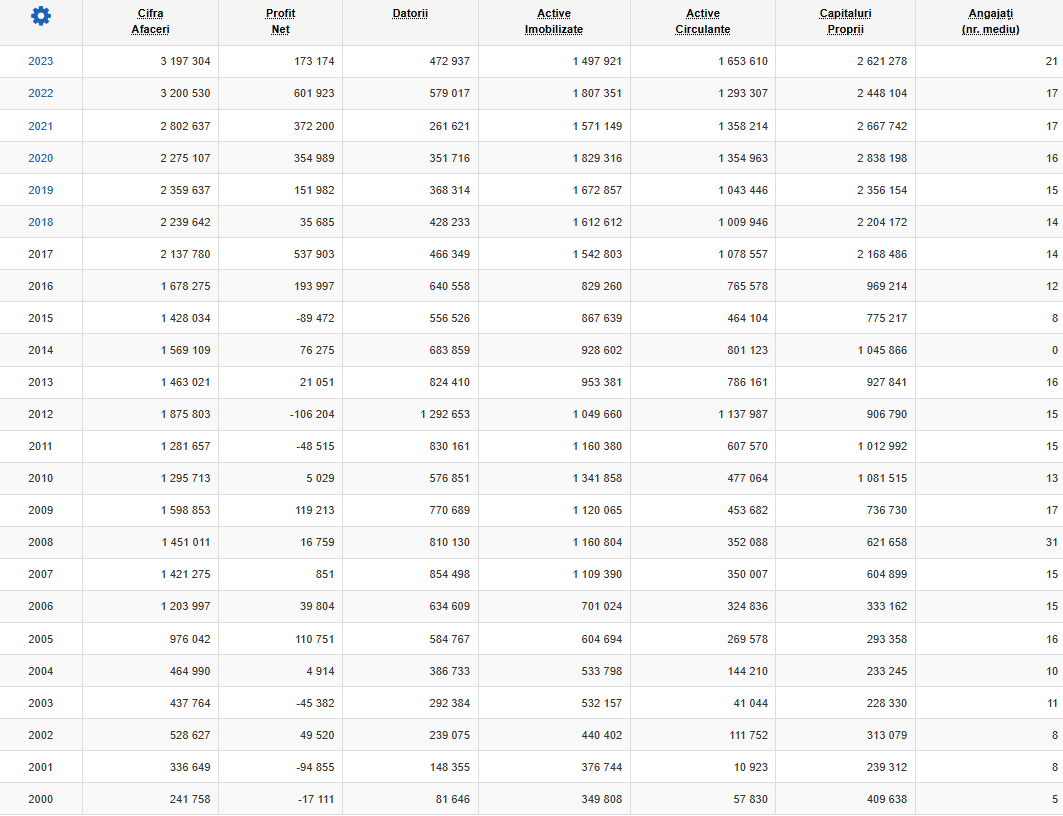The height and width of the screenshot is (816, 1063).
Task: Open the 2022 year link
Action: coord(41,94)
